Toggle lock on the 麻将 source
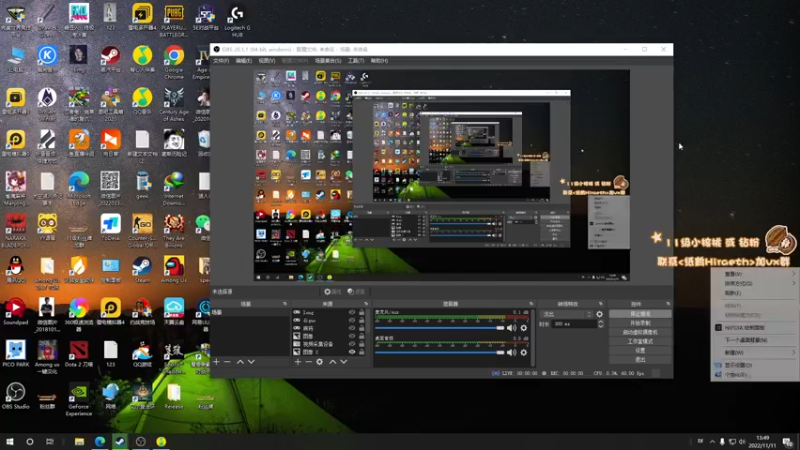Image resolution: width=800 pixels, height=450 pixels. pos(362,328)
